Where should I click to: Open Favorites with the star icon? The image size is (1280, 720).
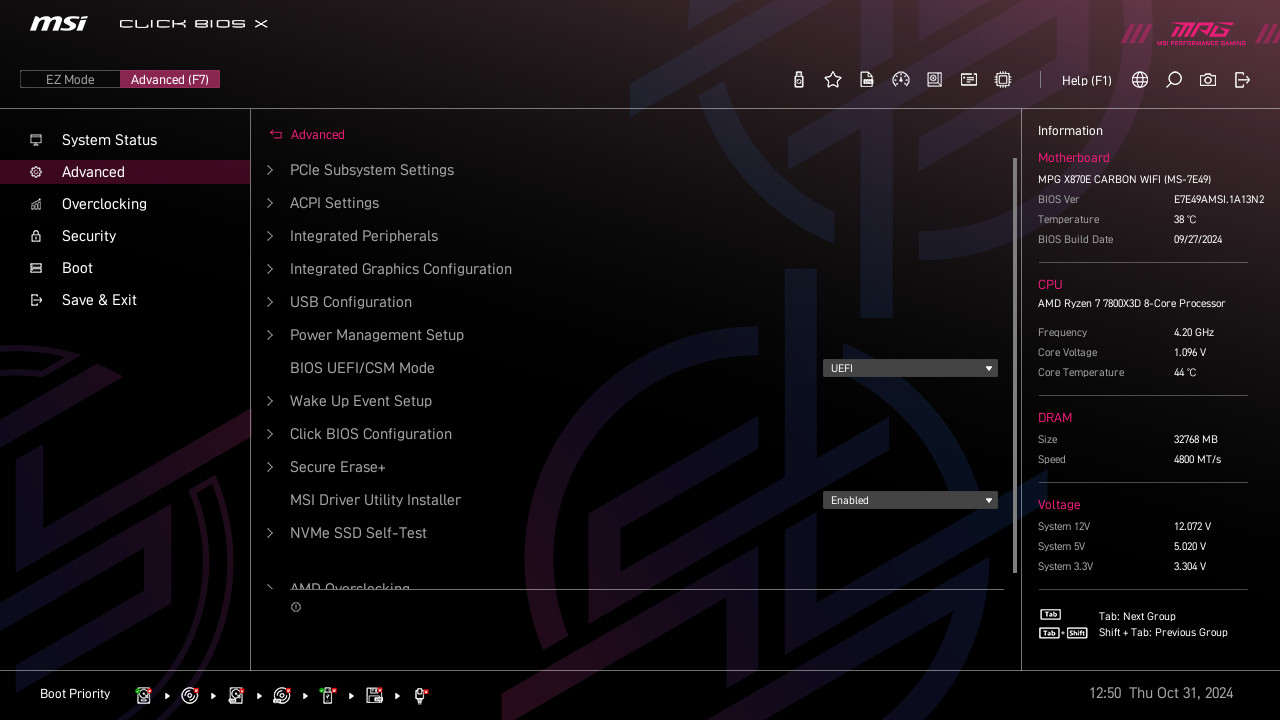coord(833,80)
